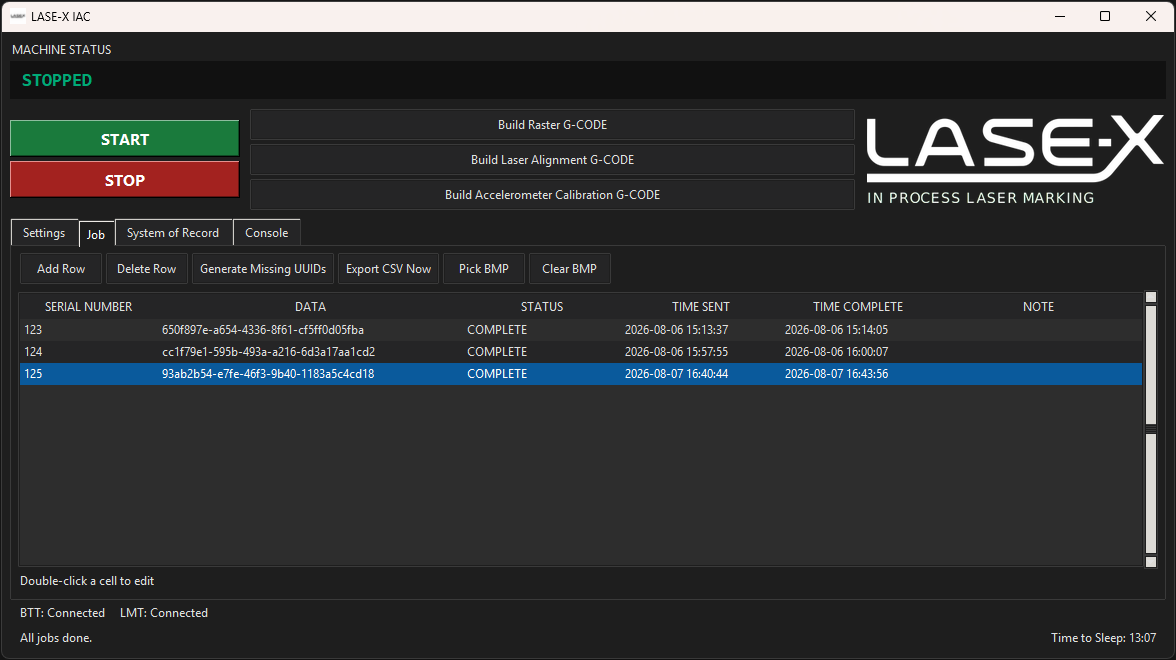The image size is (1176, 660).
Task: Close the LASE-X IAC window
Action: pos(1150,16)
